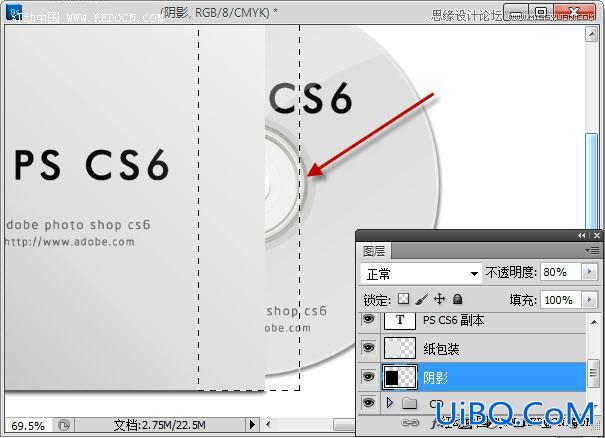Click the 填充 fill value field 100%
Image resolution: width=605 pixels, height=438 pixels.
pos(561,300)
